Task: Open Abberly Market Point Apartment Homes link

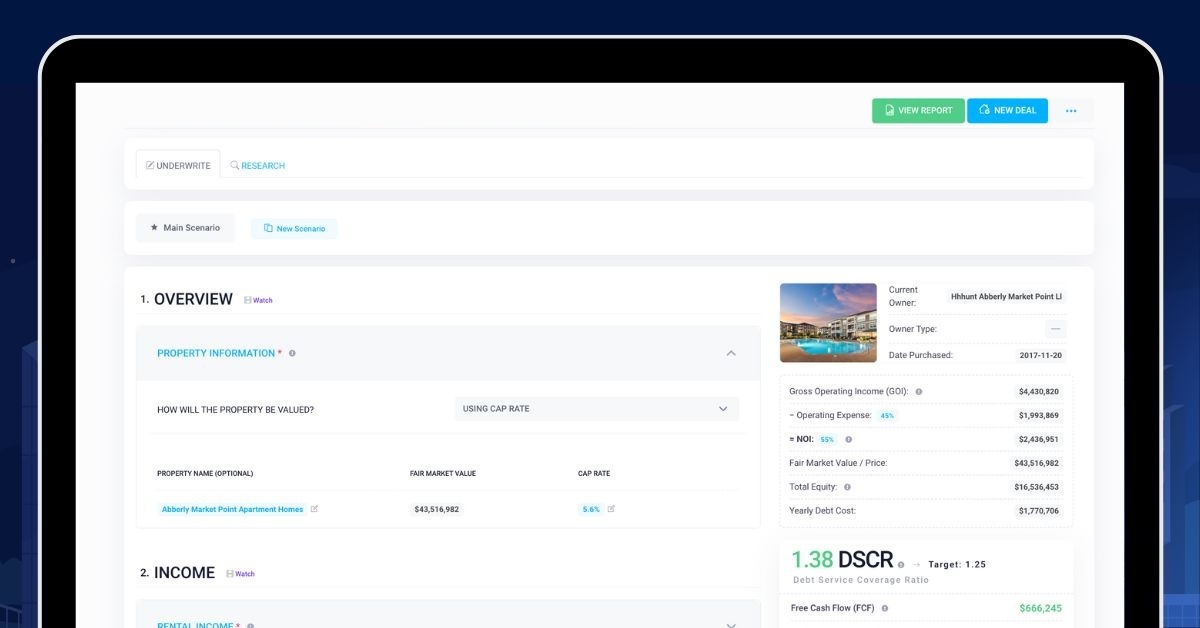Action: pyautogui.click(x=232, y=509)
